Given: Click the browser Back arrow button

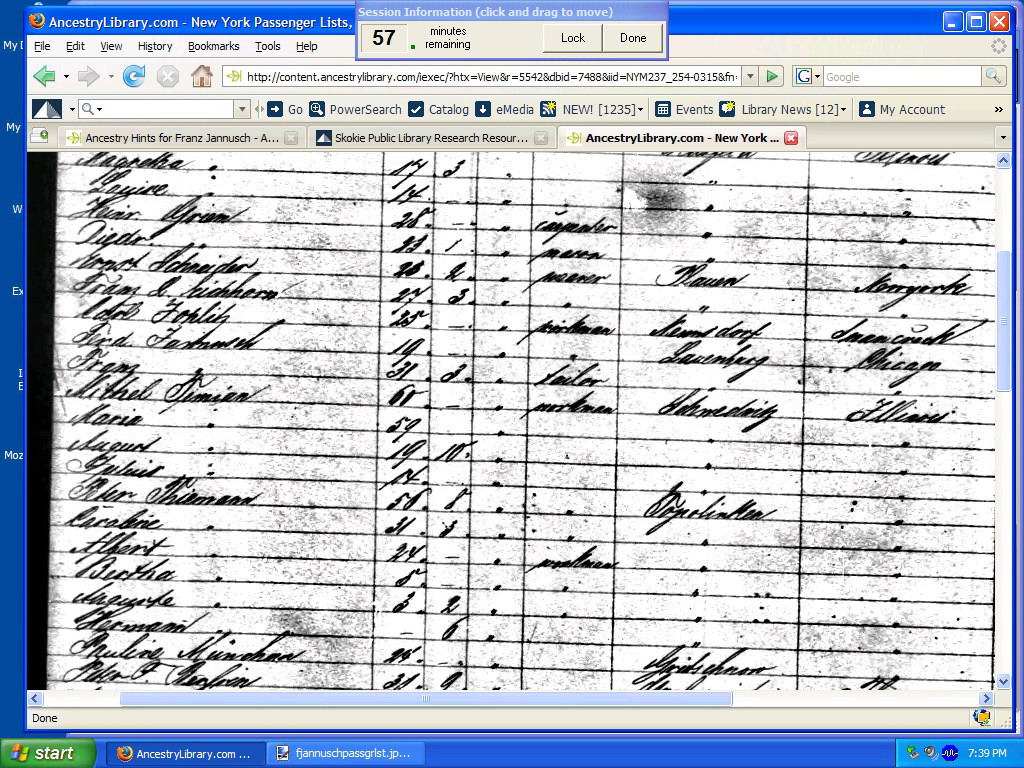Looking at the screenshot, I should pyautogui.click(x=43, y=77).
